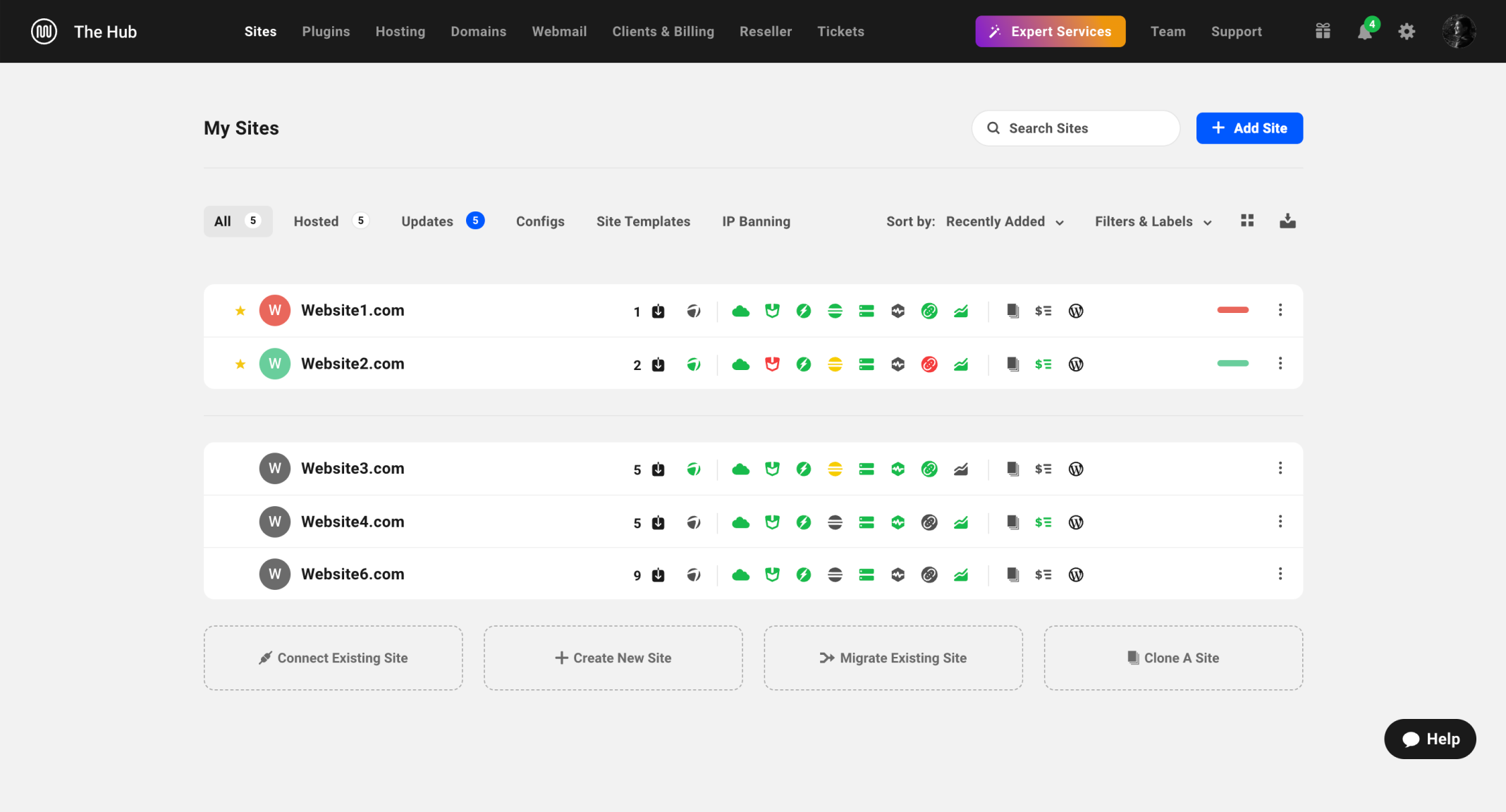Unstar Website1.com favorite star
This screenshot has height=812, width=1506.
click(x=240, y=311)
